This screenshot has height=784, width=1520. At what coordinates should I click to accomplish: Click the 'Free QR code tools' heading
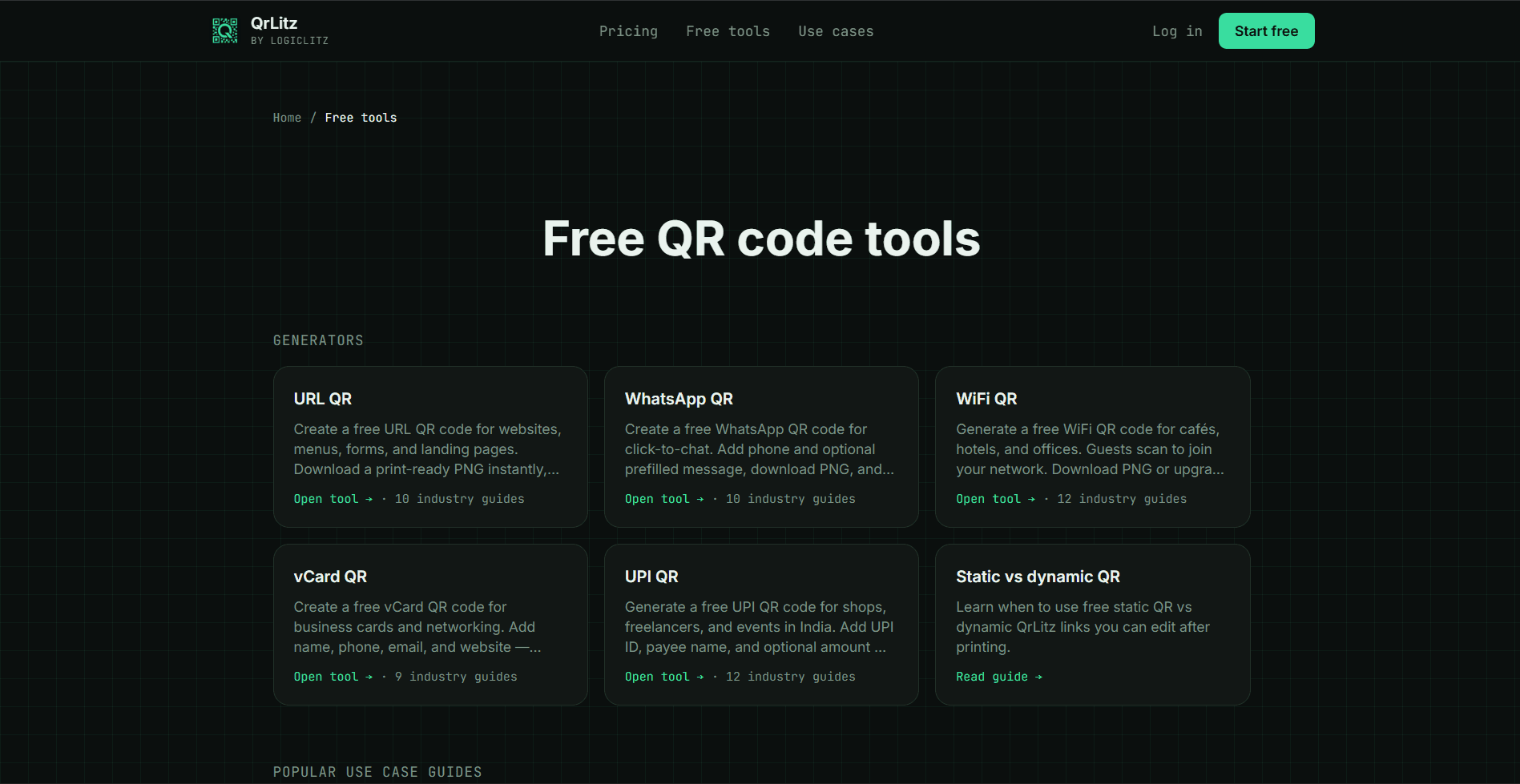point(761,239)
